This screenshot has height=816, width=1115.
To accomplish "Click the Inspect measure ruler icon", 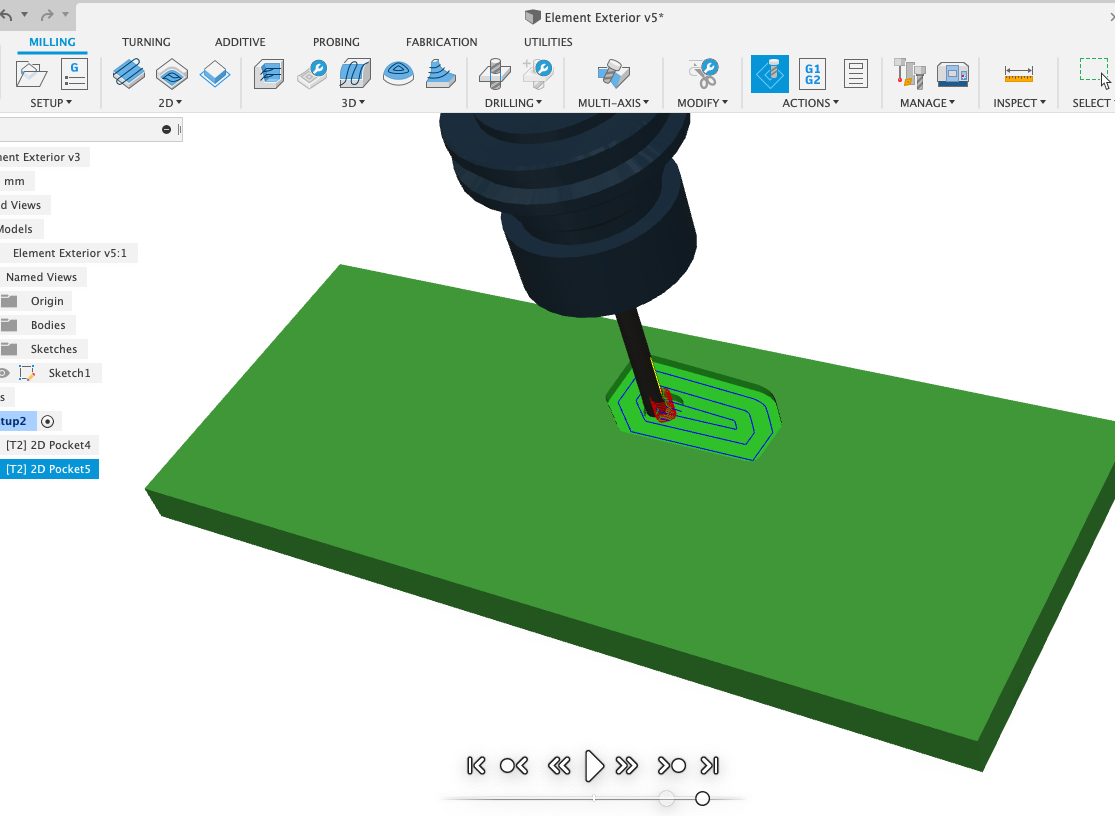I will click(1018, 74).
